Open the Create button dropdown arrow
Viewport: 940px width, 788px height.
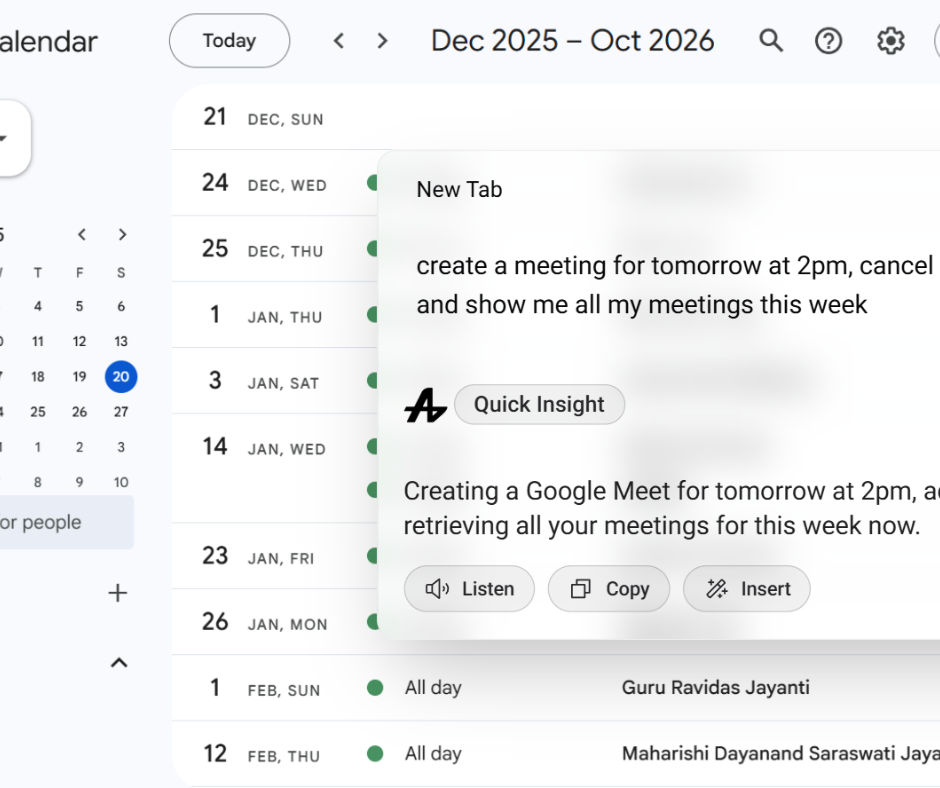(x=5, y=138)
